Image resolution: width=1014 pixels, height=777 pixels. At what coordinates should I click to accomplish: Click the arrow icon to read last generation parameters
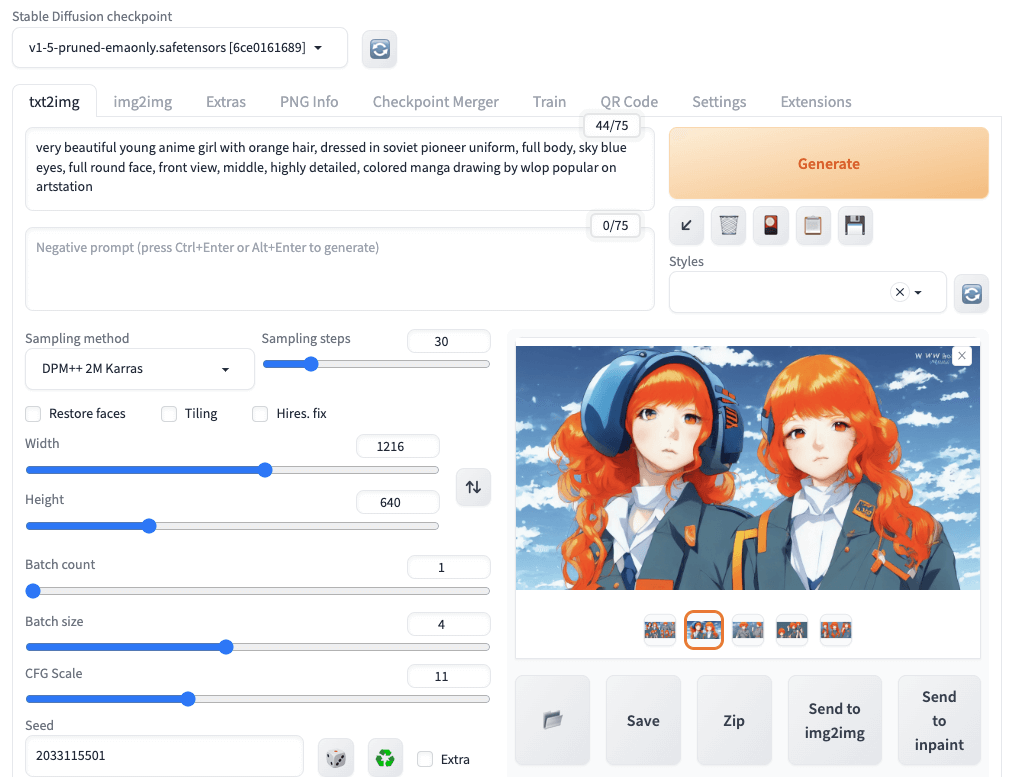(x=687, y=226)
